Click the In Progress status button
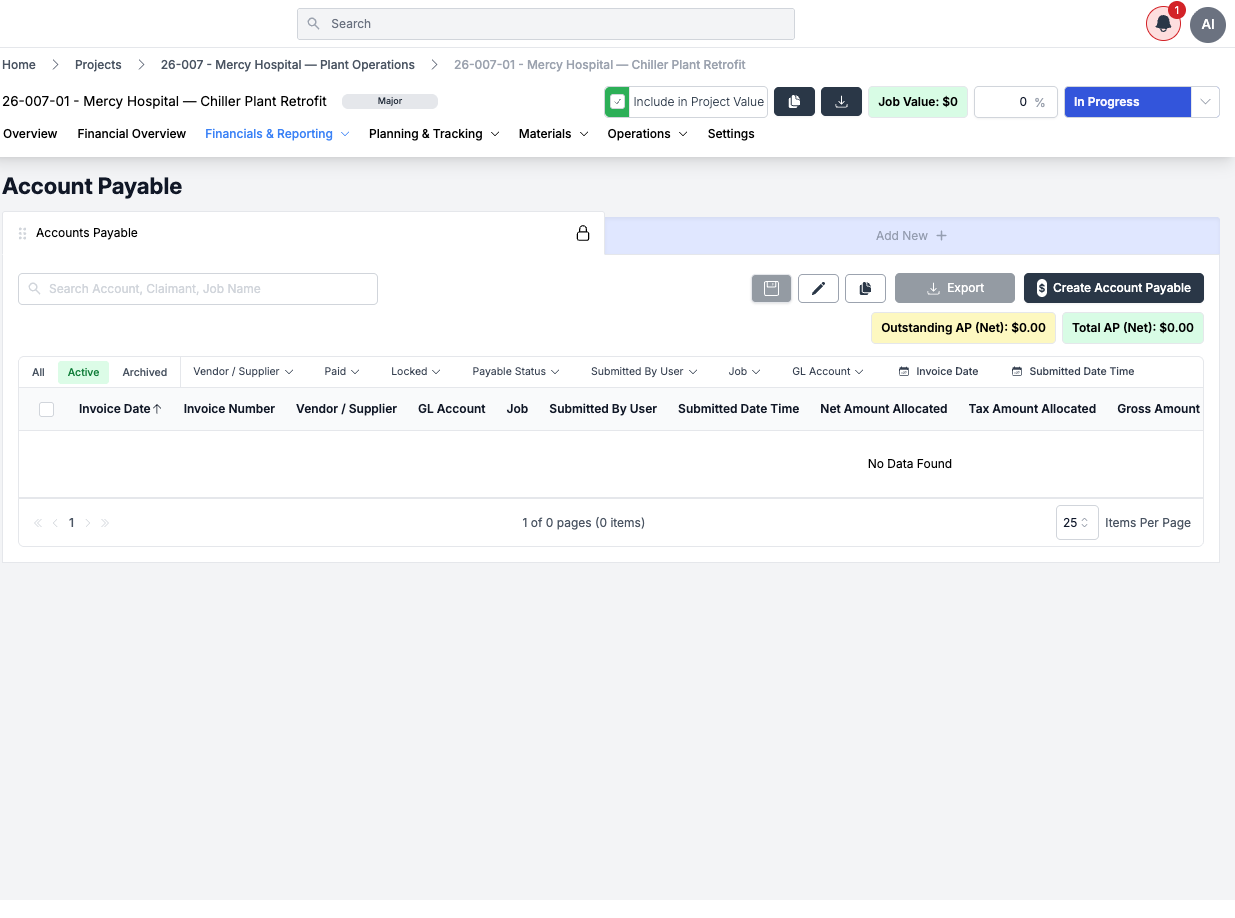This screenshot has width=1235, height=918. pyautogui.click(x=1128, y=102)
